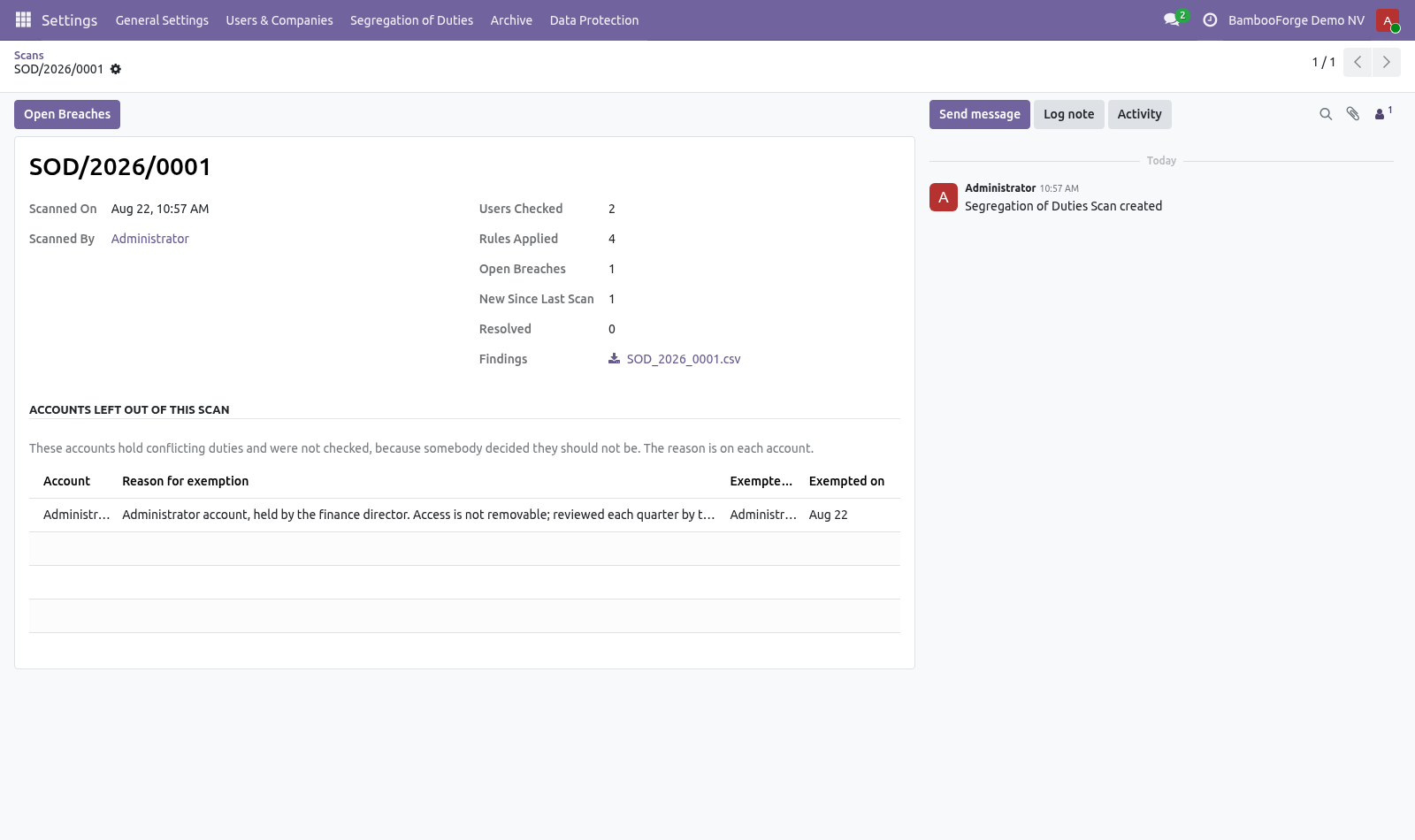1415x840 pixels.
Task: Open the Segregation of Duties menu
Action: click(x=411, y=19)
